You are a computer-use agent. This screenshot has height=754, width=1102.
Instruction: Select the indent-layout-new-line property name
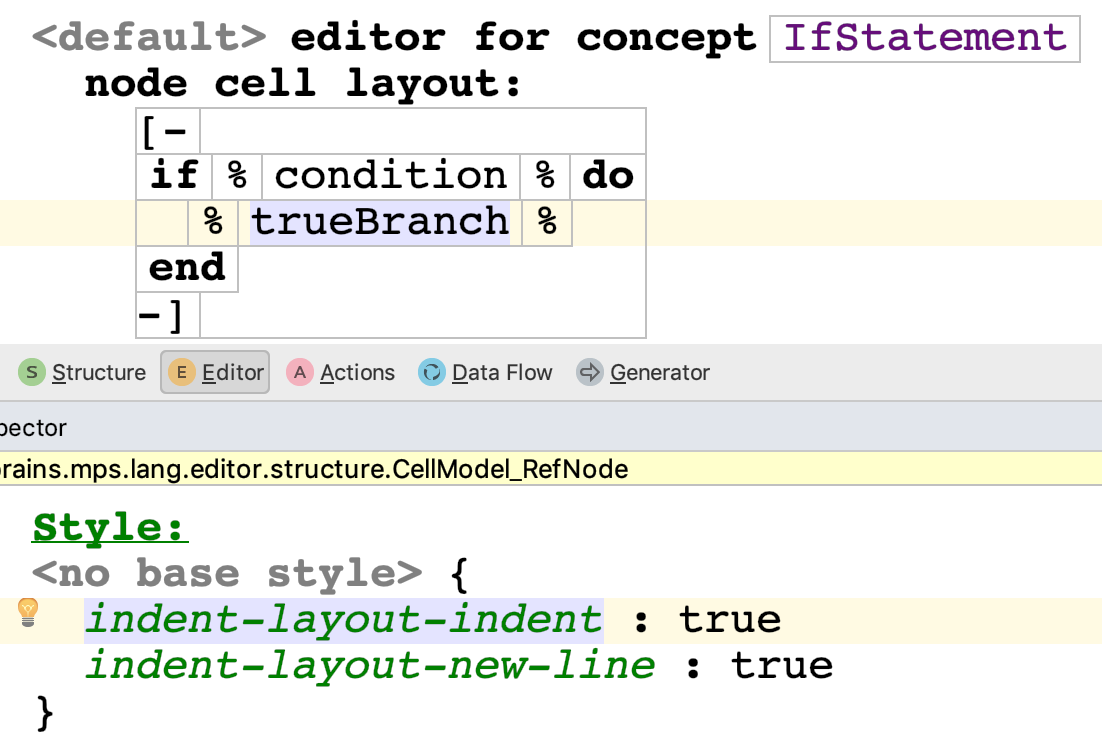point(370,666)
